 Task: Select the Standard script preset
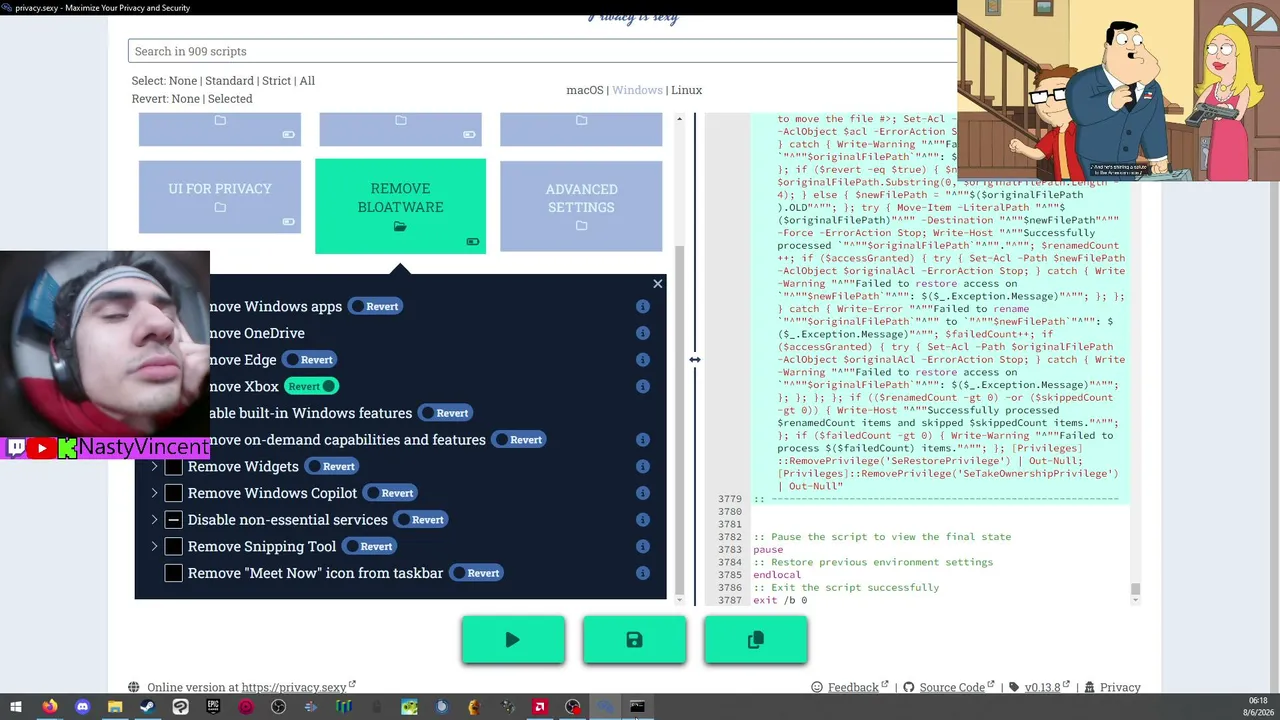tap(229, 81)
